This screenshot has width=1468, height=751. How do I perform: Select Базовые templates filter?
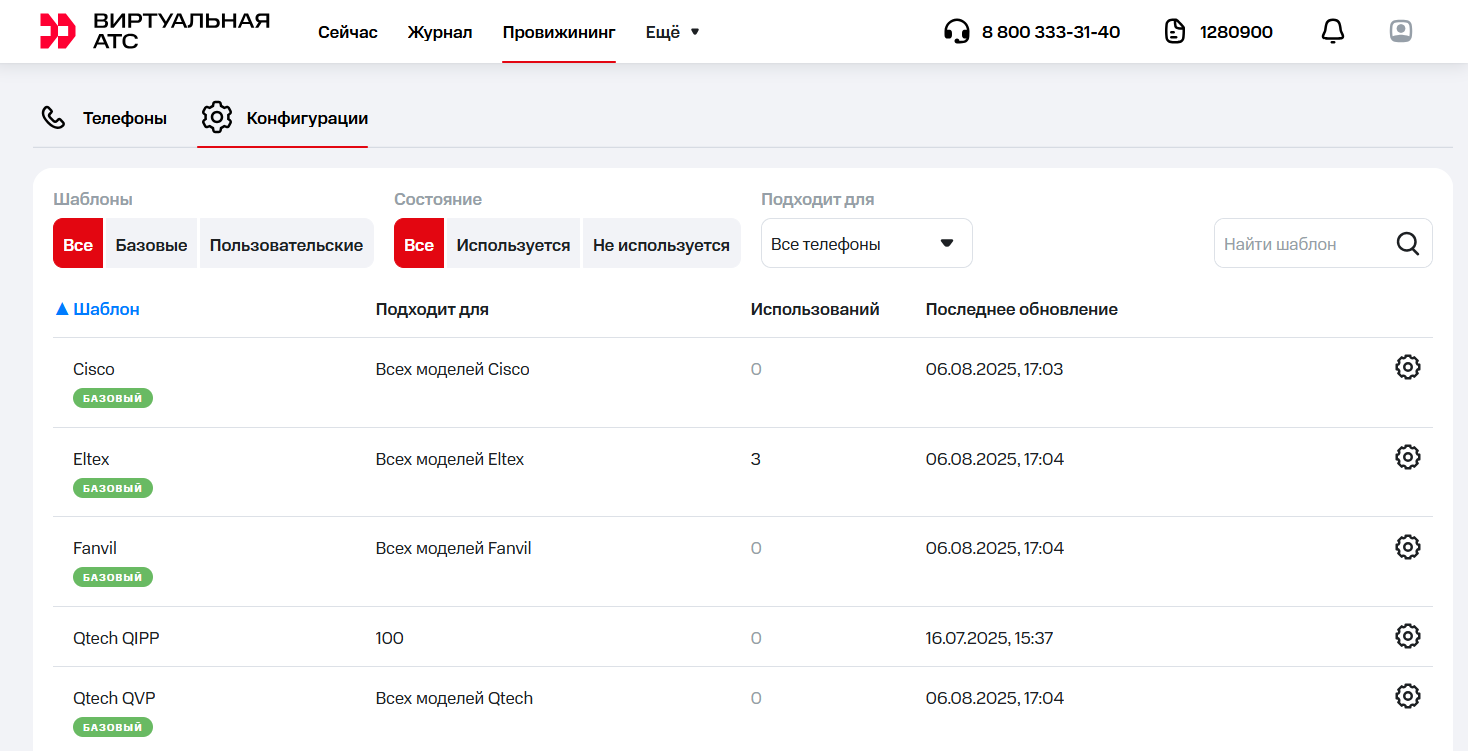click(151, 245)
